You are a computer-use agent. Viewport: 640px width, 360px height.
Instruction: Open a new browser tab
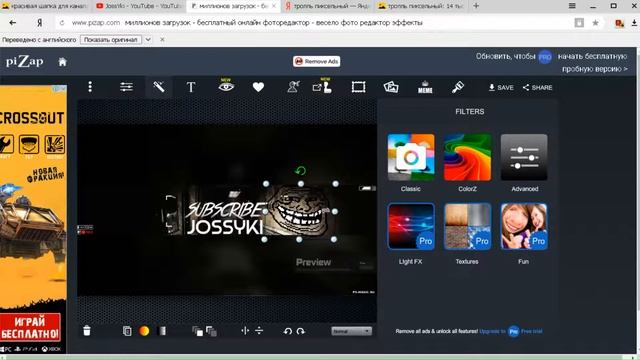click(476, 6)
